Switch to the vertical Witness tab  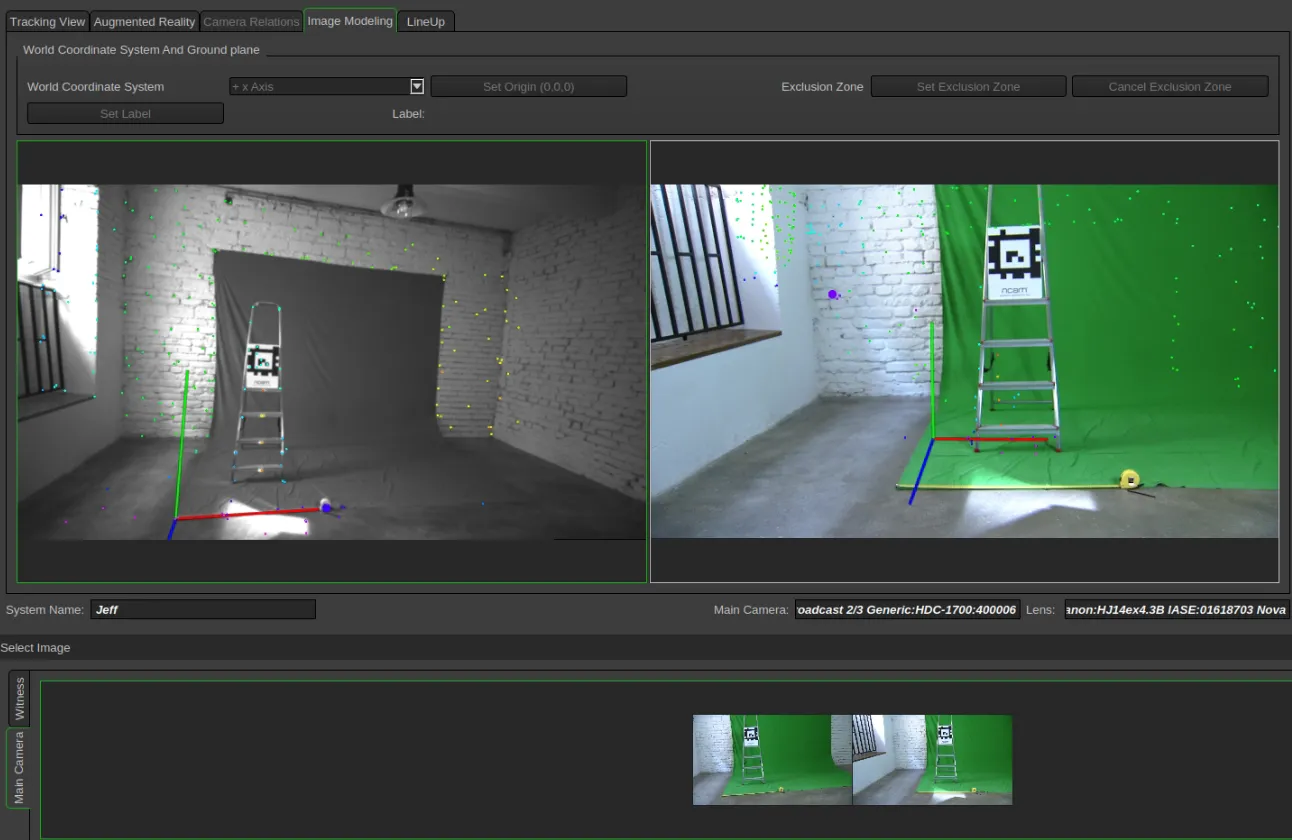pyautogui.click(x=19, y=699)
